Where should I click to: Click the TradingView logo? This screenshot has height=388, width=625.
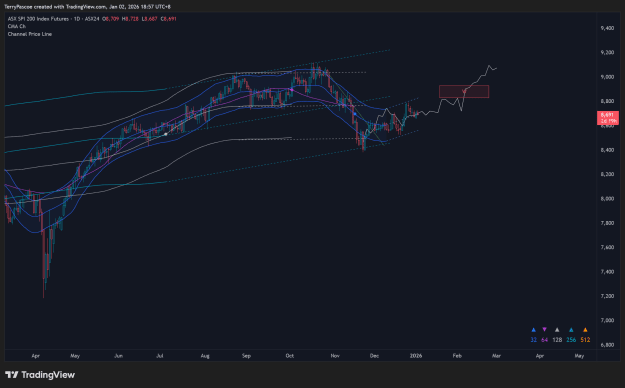(40, 375)
